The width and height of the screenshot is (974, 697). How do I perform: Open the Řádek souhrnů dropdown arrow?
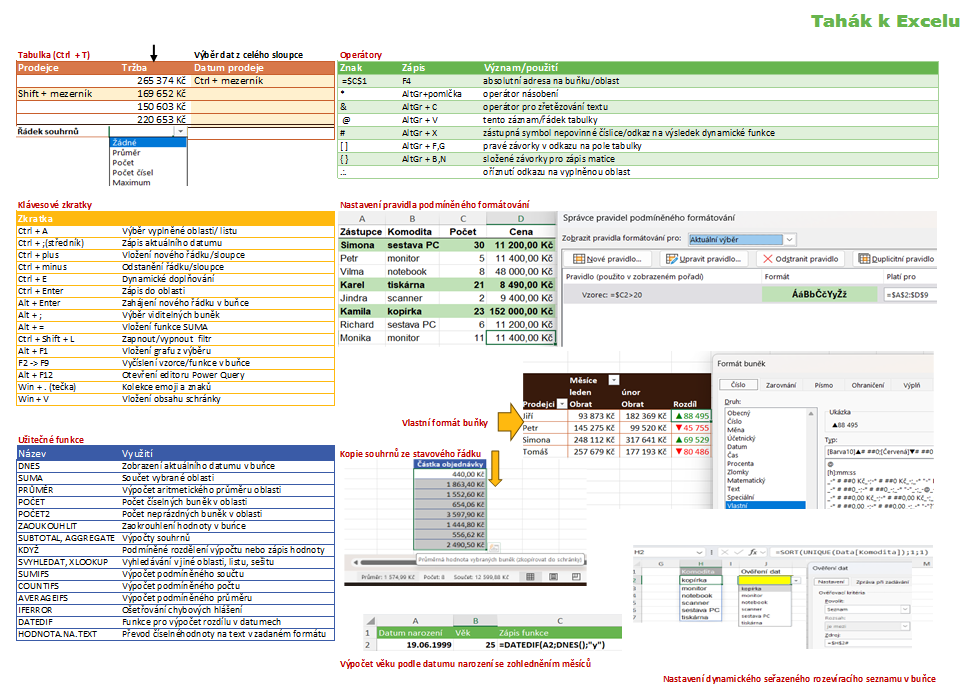[x=180, y=132]
